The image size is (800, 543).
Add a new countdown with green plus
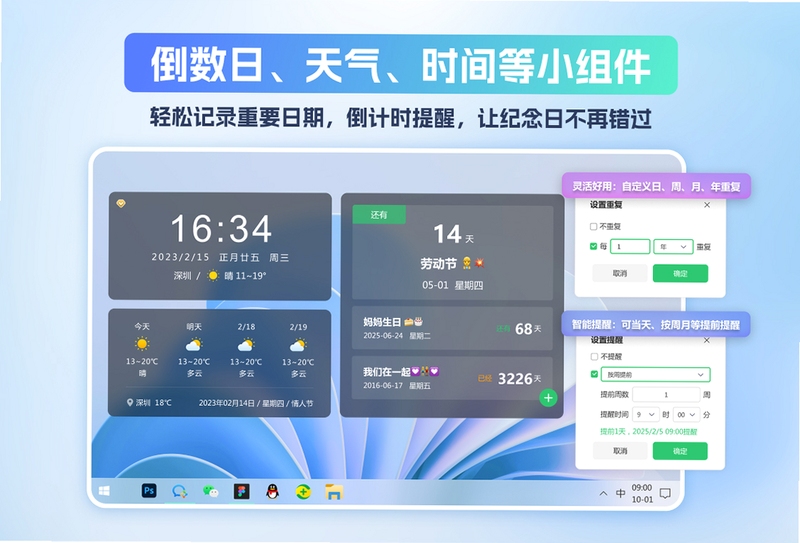tap(548, 398)
